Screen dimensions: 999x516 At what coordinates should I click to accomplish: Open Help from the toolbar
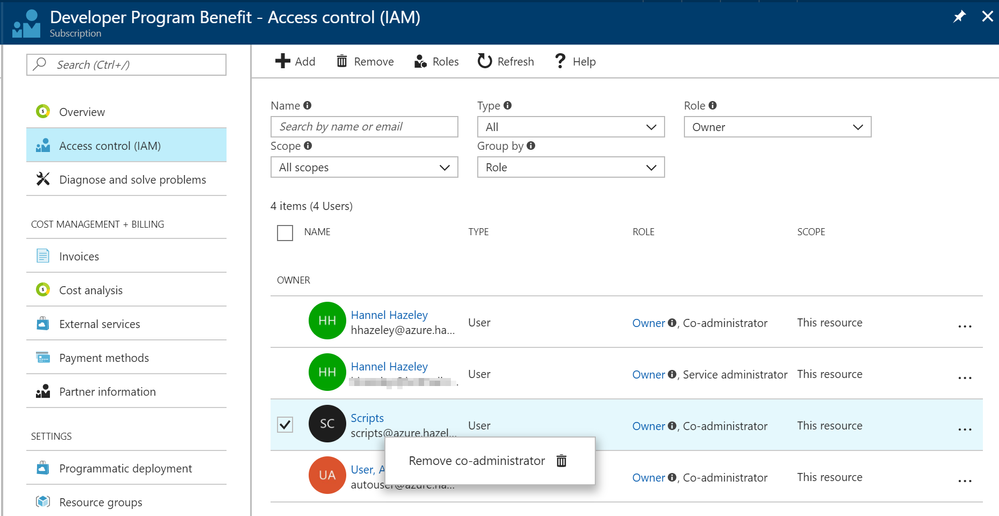point(575,61)
